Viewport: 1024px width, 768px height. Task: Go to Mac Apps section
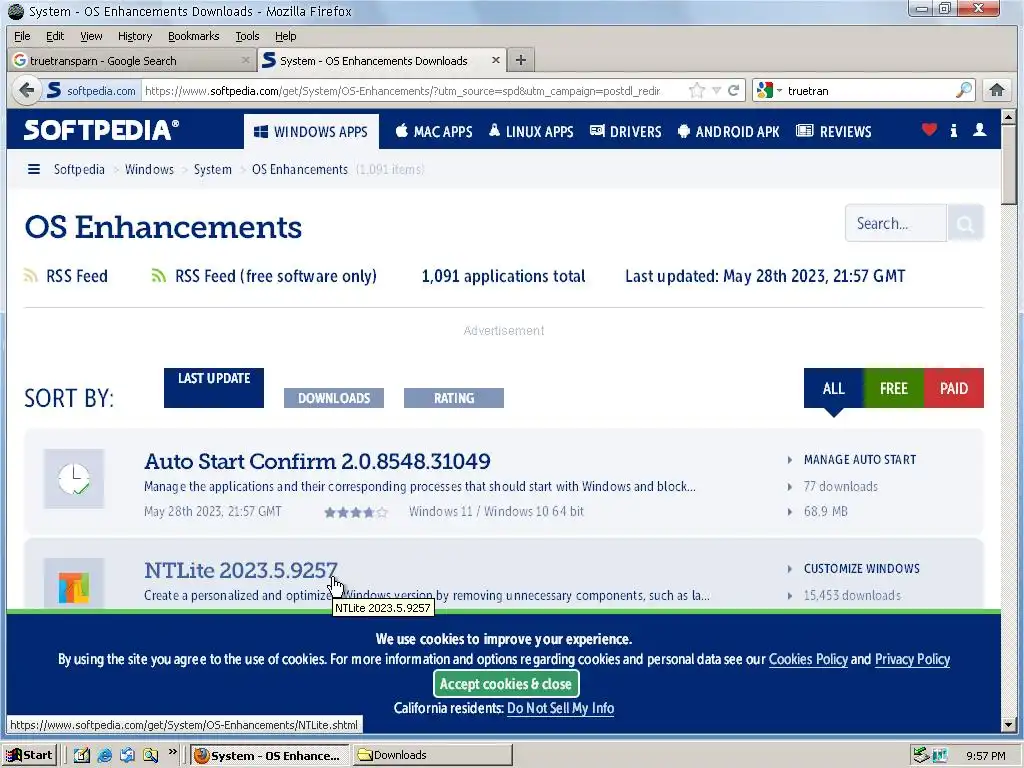(x=434, y=132)
